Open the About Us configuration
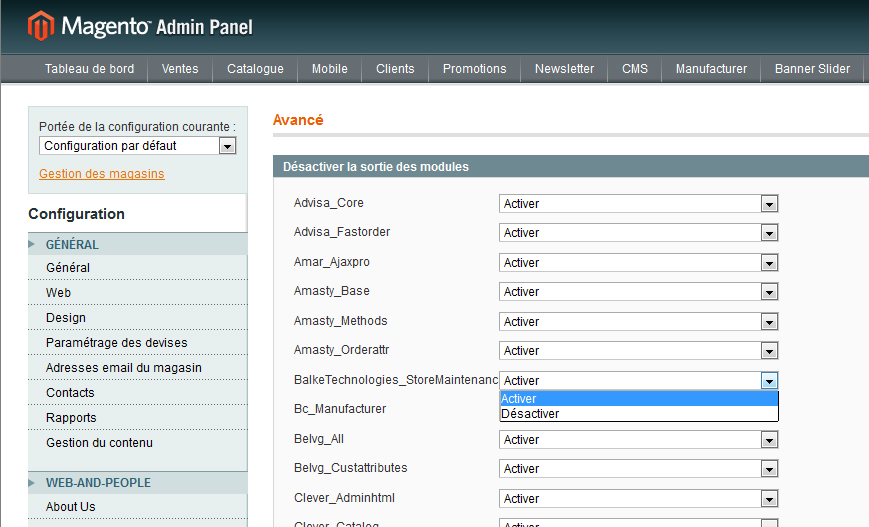 pos(71,507)
